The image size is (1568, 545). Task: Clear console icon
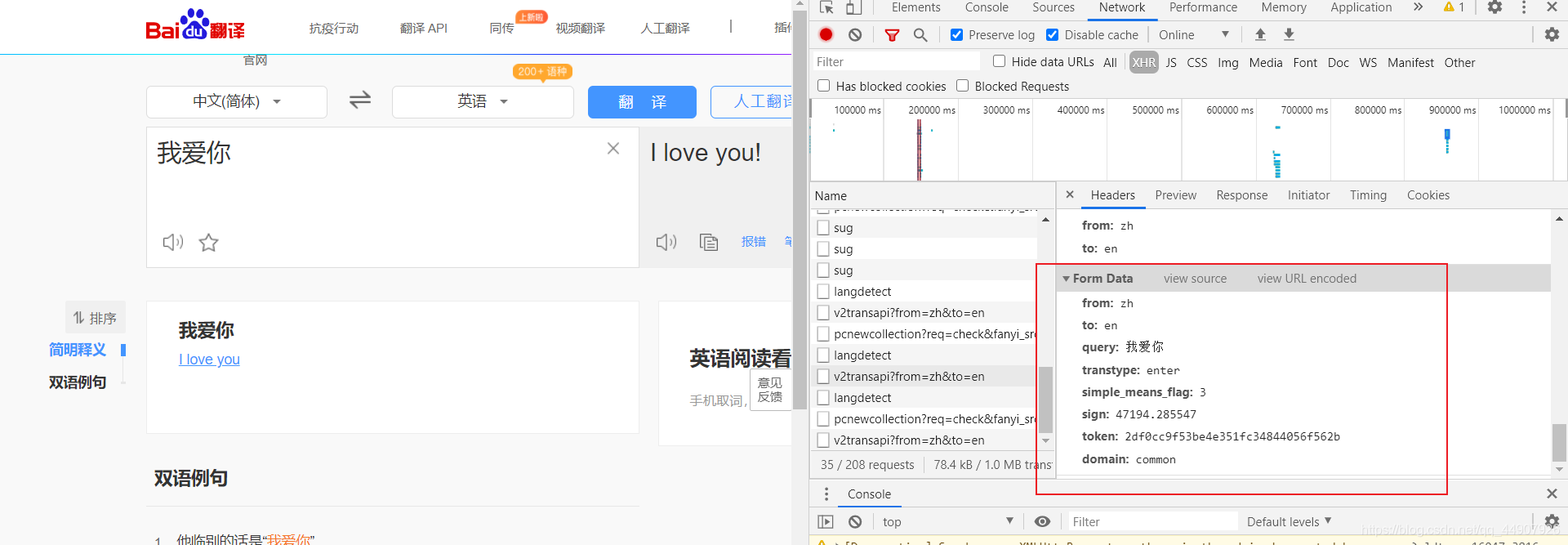855,521
